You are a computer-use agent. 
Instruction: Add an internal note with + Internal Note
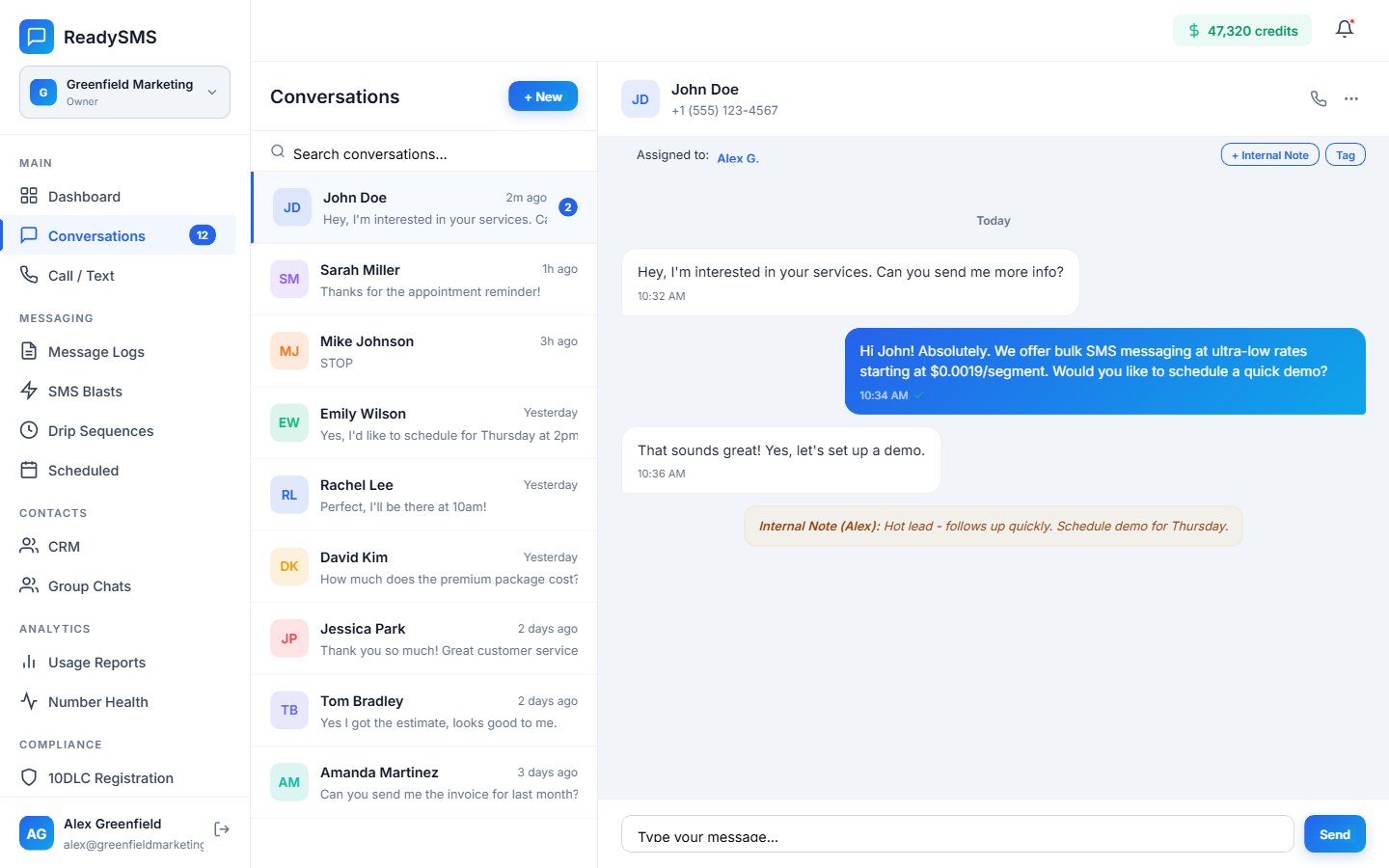click(x=1270, y=155)
